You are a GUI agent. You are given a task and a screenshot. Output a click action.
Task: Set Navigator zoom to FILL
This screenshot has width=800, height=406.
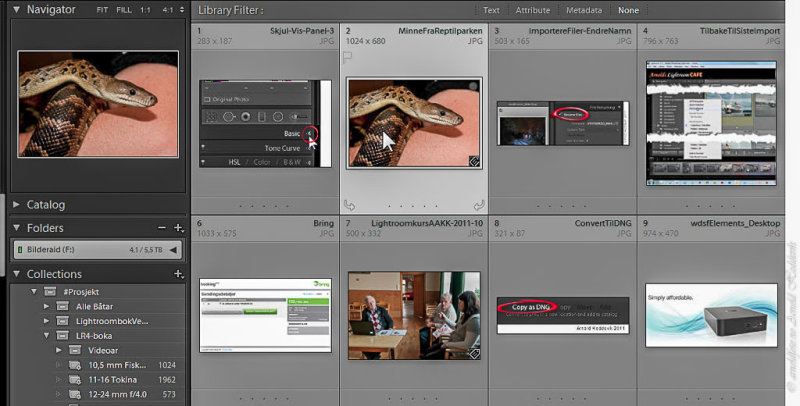[x=124, y=10]
